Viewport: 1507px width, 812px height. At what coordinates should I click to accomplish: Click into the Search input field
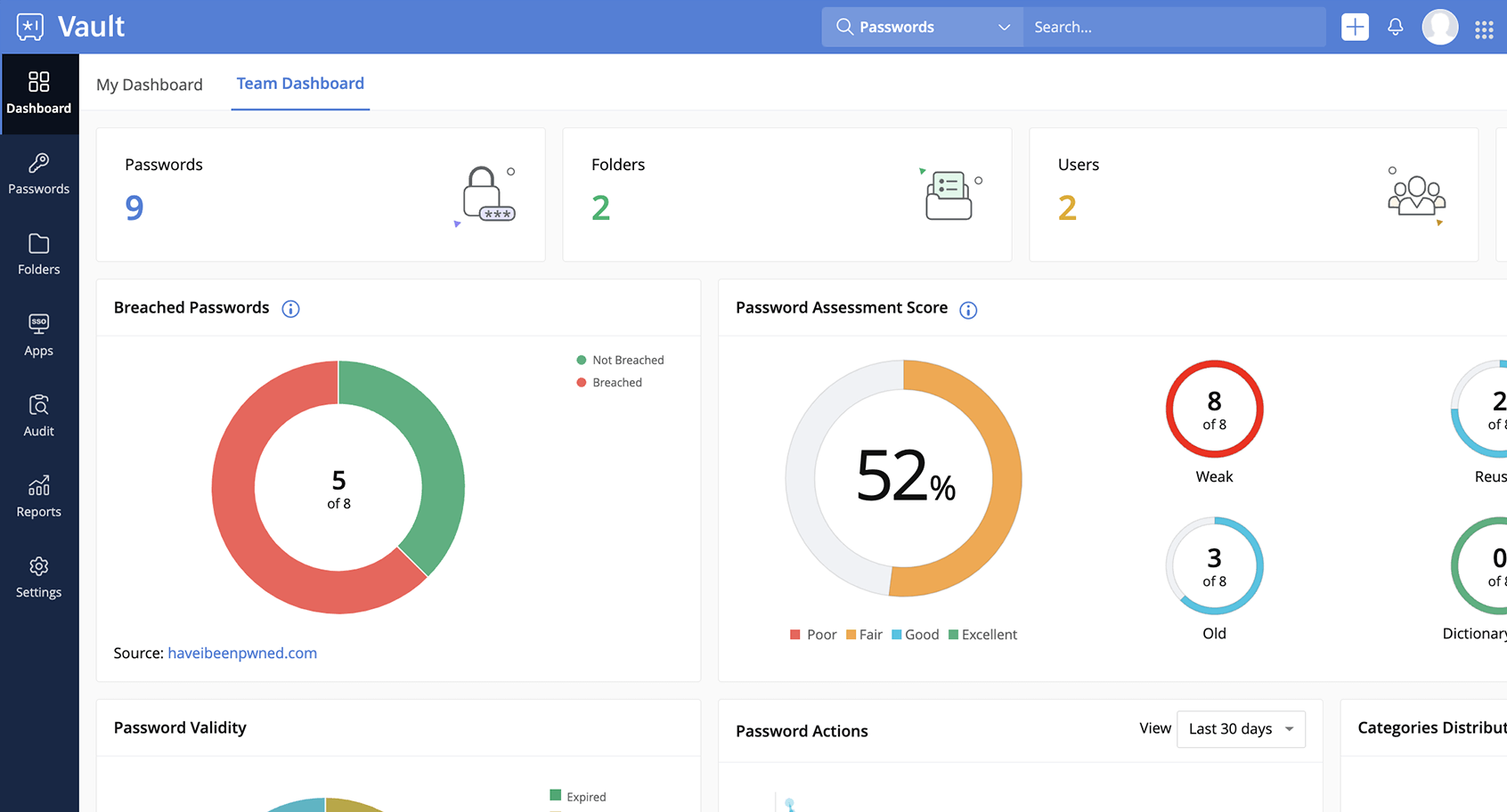tap(1172, 28)
